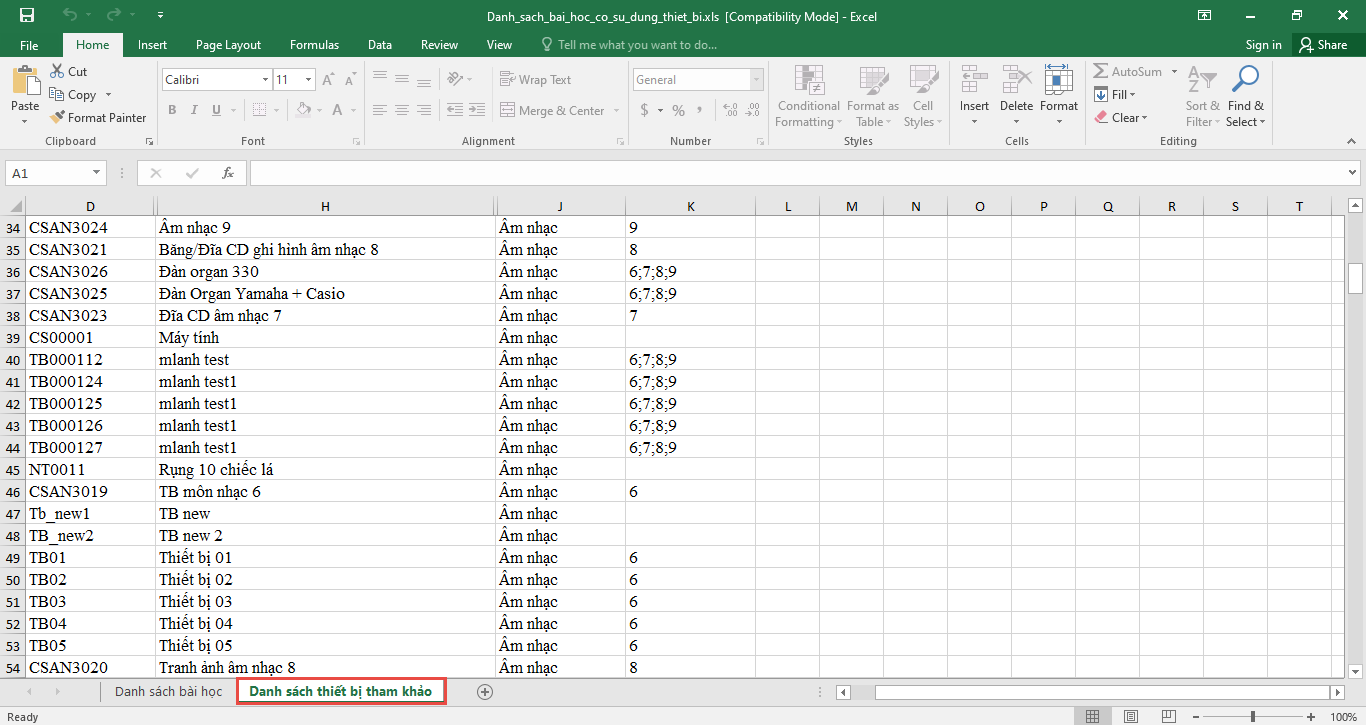Click the Save icon in title bar
Screen dimensions: 1366x725
click(27, 15)
